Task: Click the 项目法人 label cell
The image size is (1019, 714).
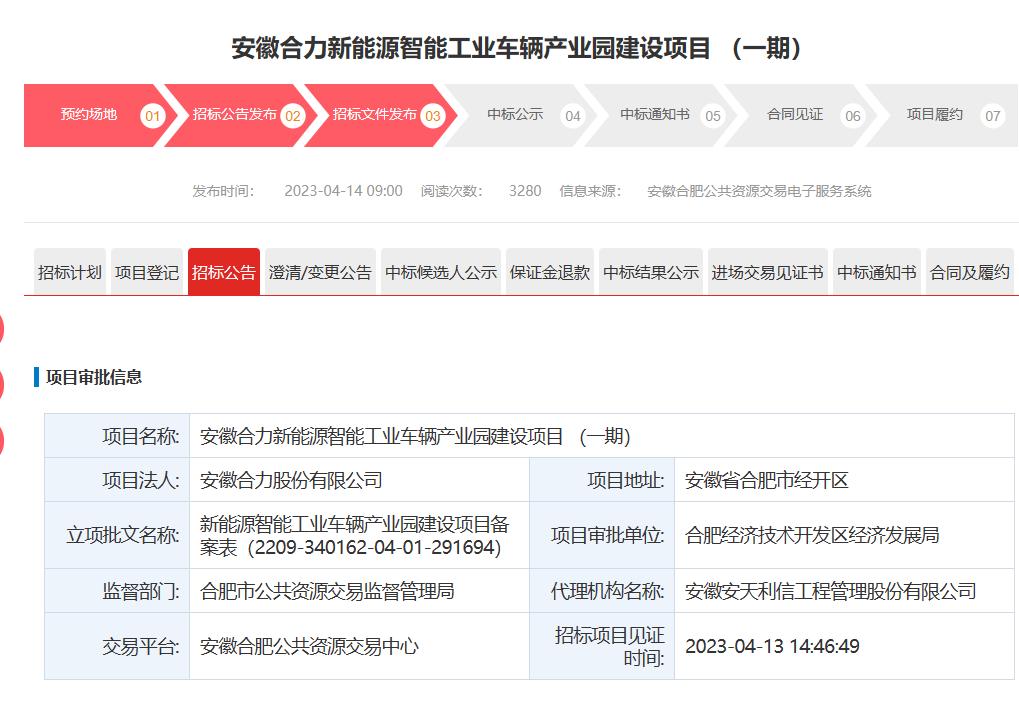Action: pos(117,480)
